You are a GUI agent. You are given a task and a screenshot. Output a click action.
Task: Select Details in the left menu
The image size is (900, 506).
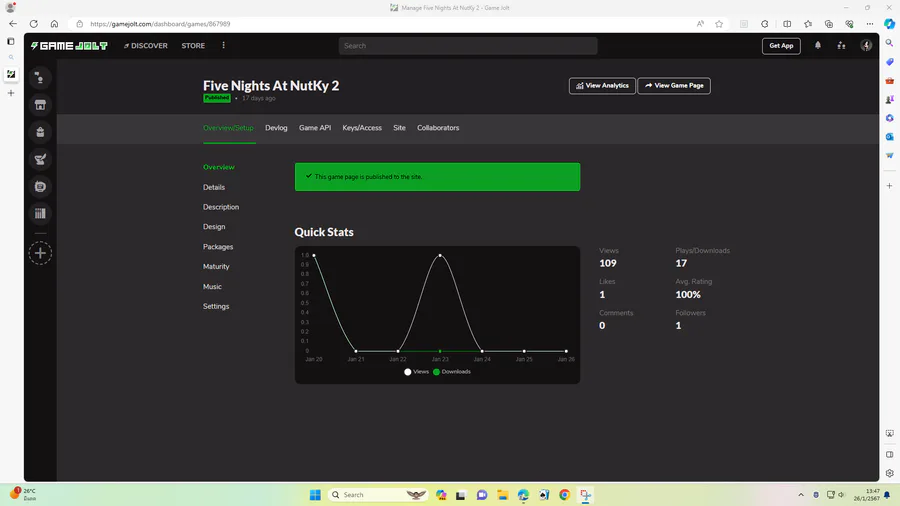[214, 187]
